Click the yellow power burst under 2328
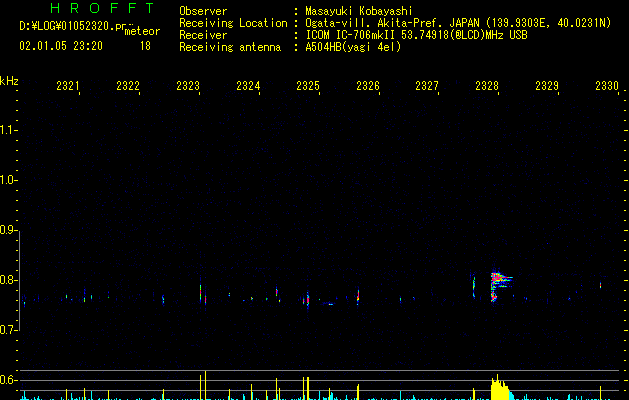Image resolution: width=629 pixels, height=400 pixels. tap(500, 388)
